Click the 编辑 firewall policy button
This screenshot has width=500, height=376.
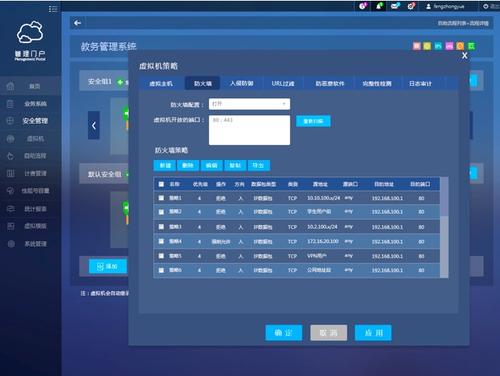pyautogui.click(x=212, y=165)
